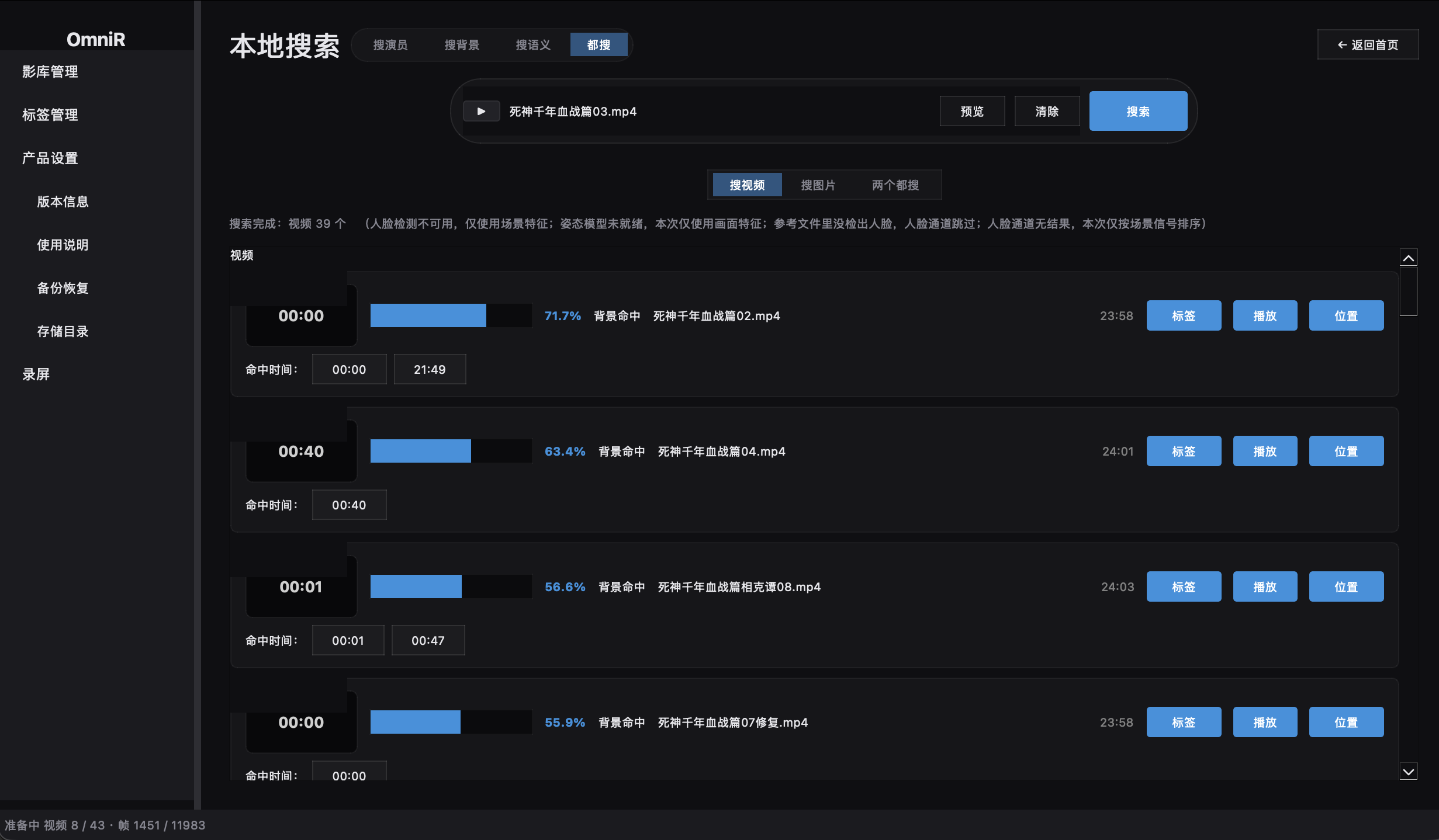This screenshot has width=1439, height=840.
Task: Click the 返回首页 button
Action: [x=1368, y=45]
